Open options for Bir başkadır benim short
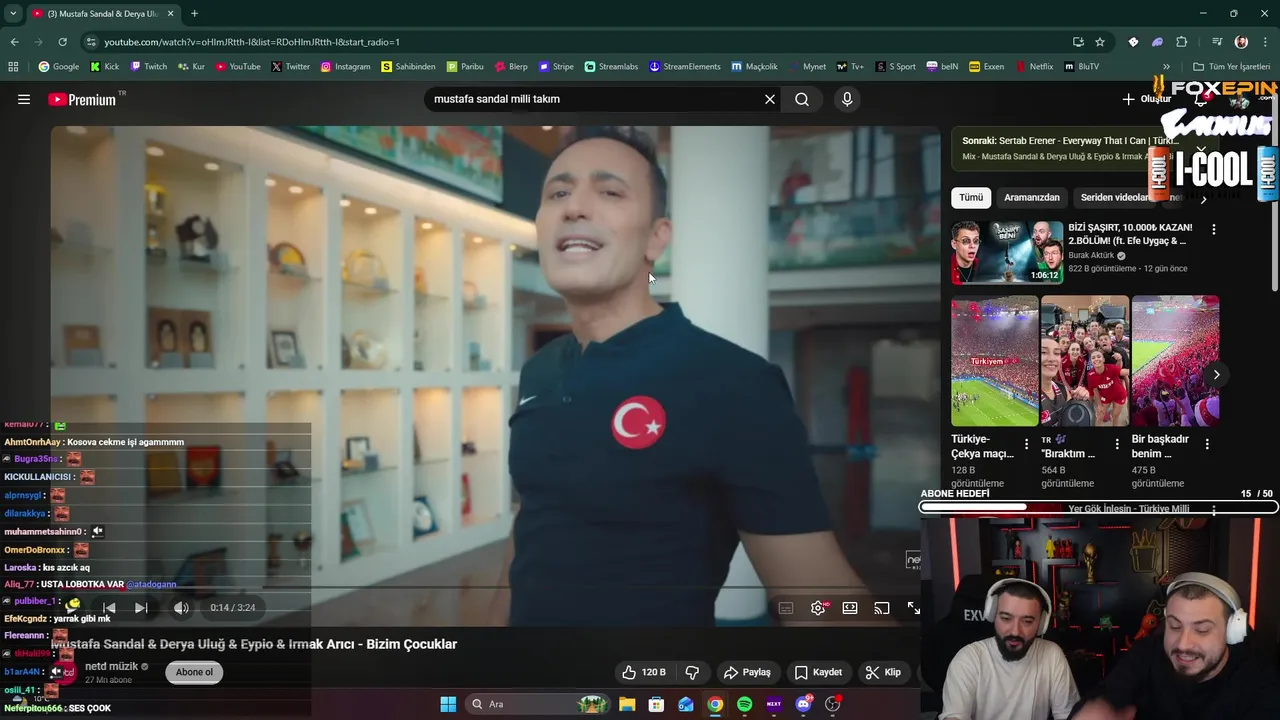Viewport: 1280px width, 720px height. (1207, 444)
